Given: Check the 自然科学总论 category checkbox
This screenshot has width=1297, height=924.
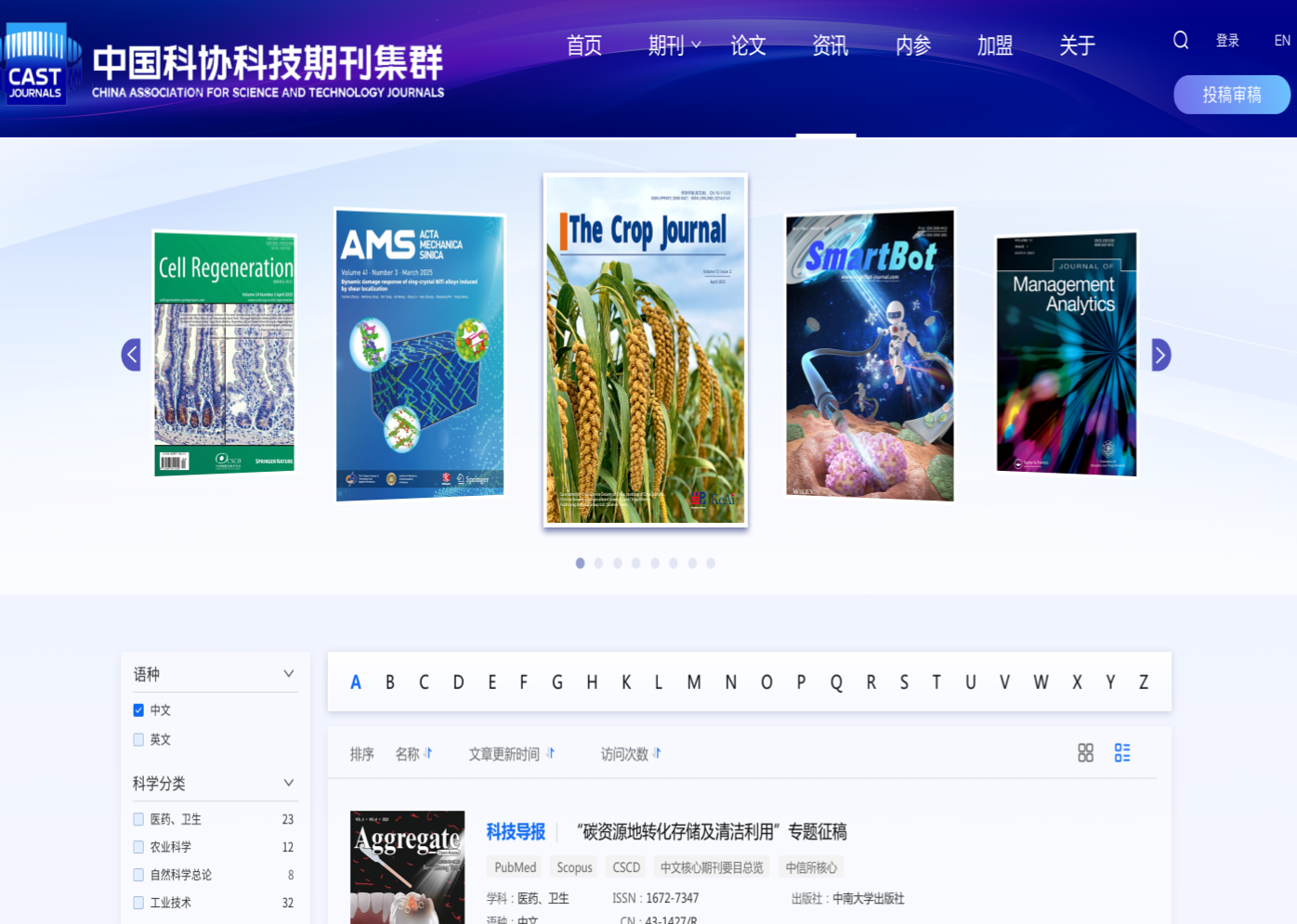Looking at the screenshot, I should point(138,875).
